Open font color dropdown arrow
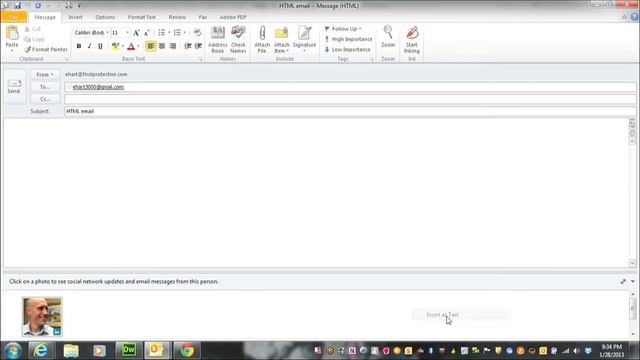640x360 pixels. (x=139, y=46)
